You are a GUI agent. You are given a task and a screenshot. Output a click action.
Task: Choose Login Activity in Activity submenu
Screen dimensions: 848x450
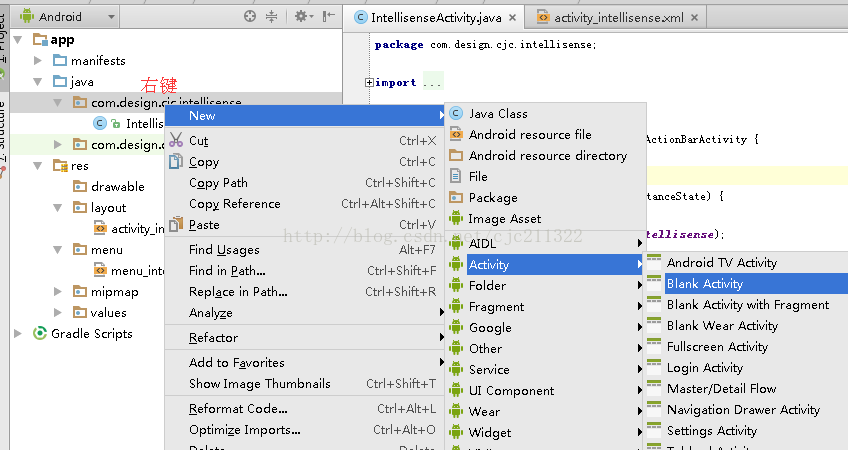coord(704,368)
